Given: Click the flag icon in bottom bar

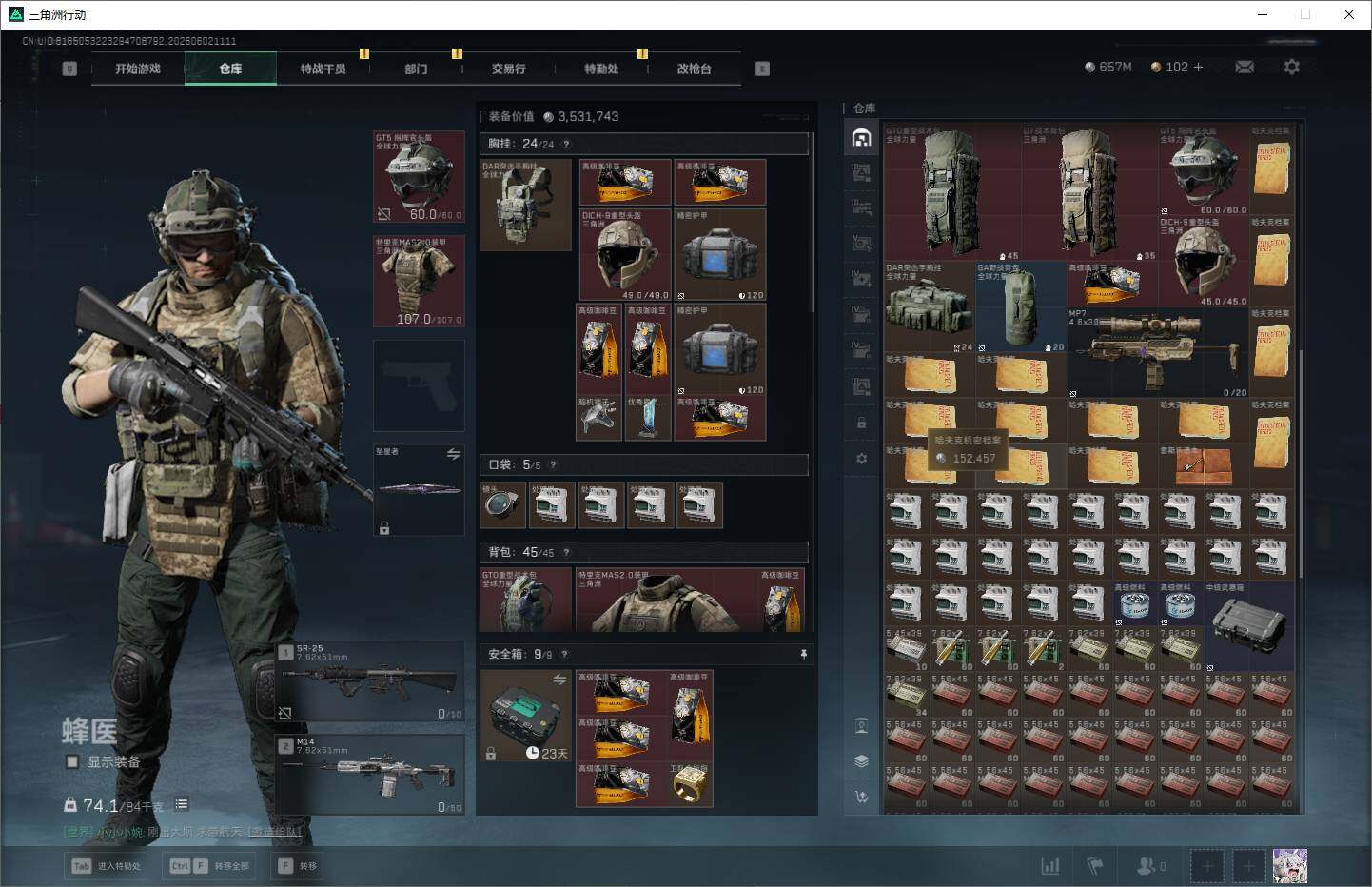Looking at the screenshot, I should [1095, 866].
